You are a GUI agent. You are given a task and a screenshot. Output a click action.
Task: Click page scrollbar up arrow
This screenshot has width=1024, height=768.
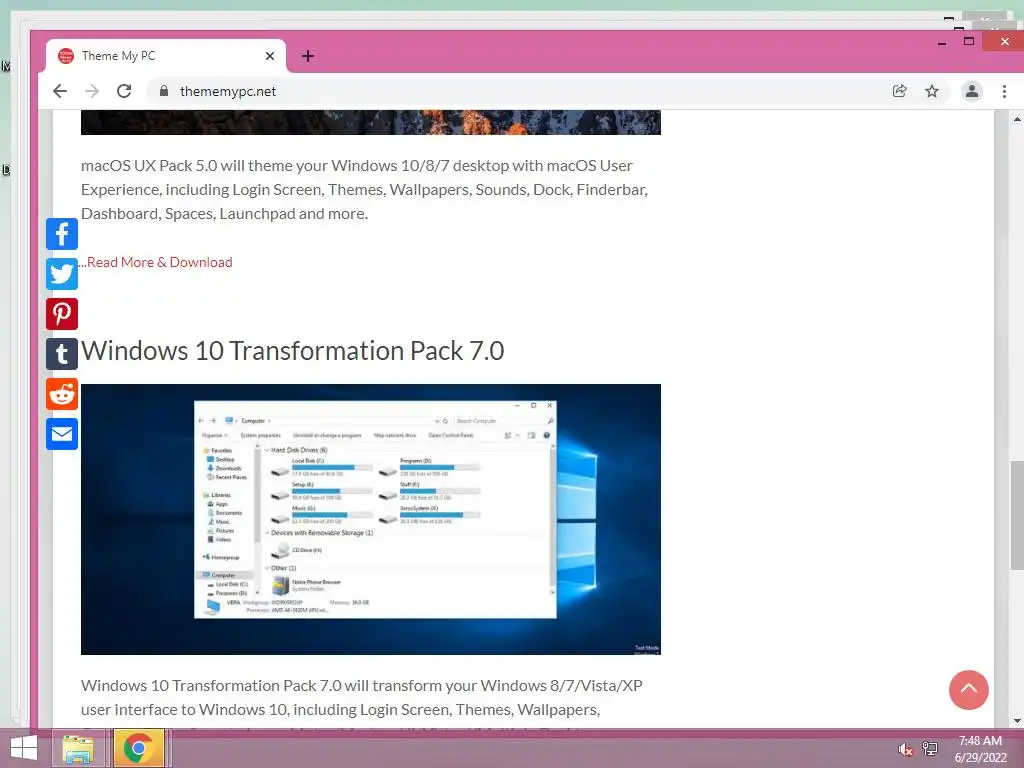1017,120
